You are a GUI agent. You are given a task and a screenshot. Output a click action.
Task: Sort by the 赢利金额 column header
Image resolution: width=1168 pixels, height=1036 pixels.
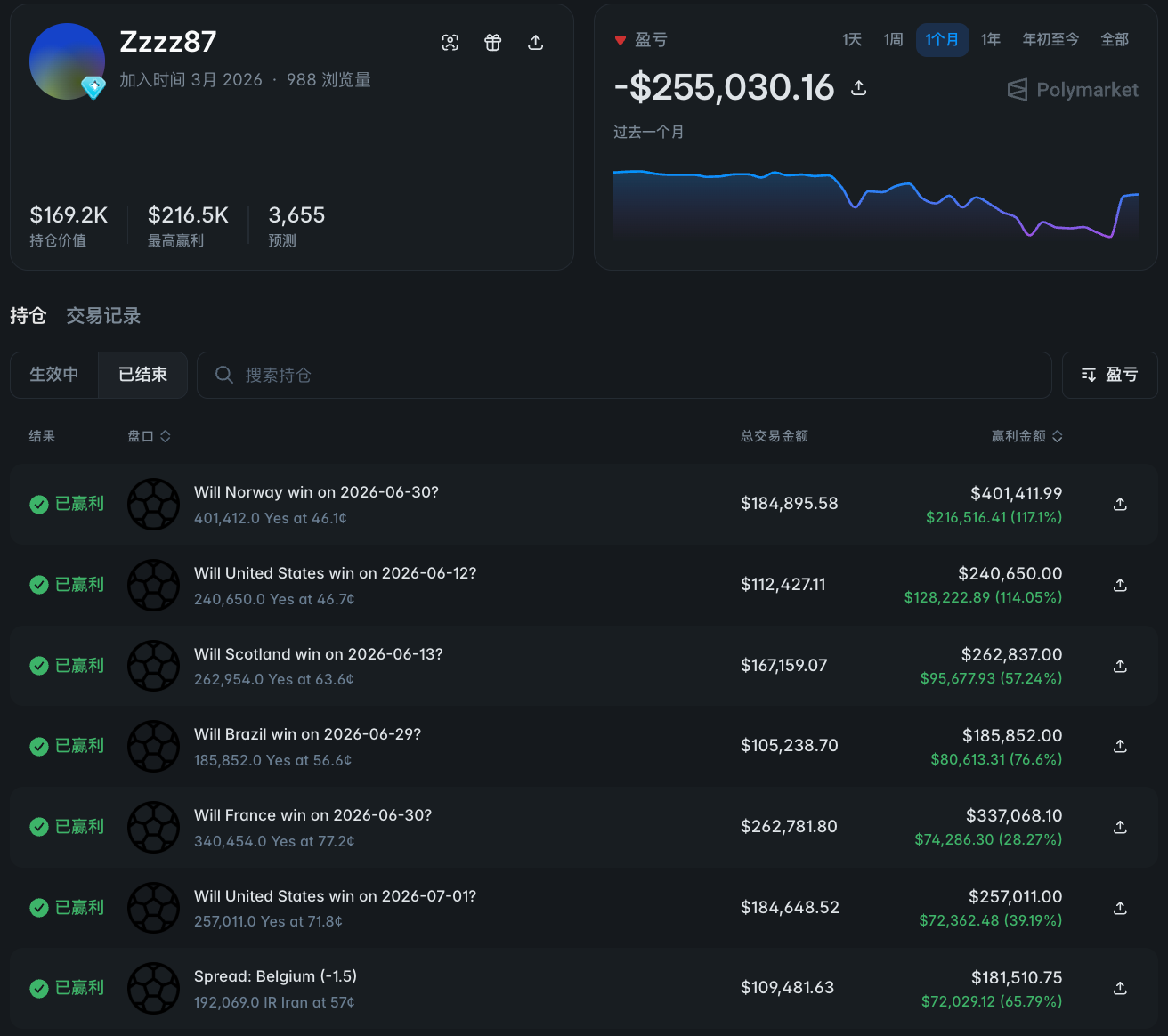tap(1027, 436)
